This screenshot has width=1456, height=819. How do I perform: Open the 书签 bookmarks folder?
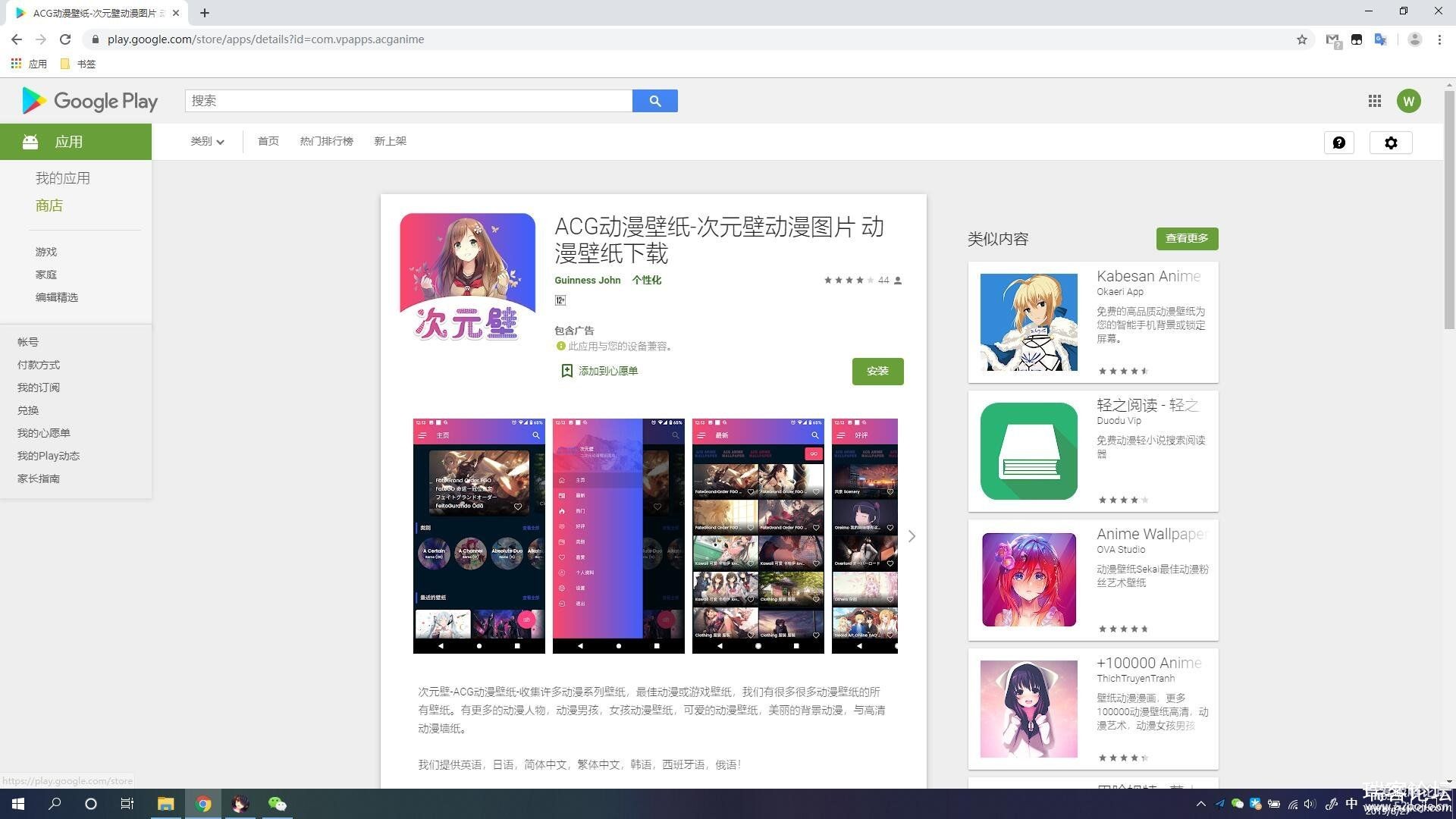(x=78, y=64)
